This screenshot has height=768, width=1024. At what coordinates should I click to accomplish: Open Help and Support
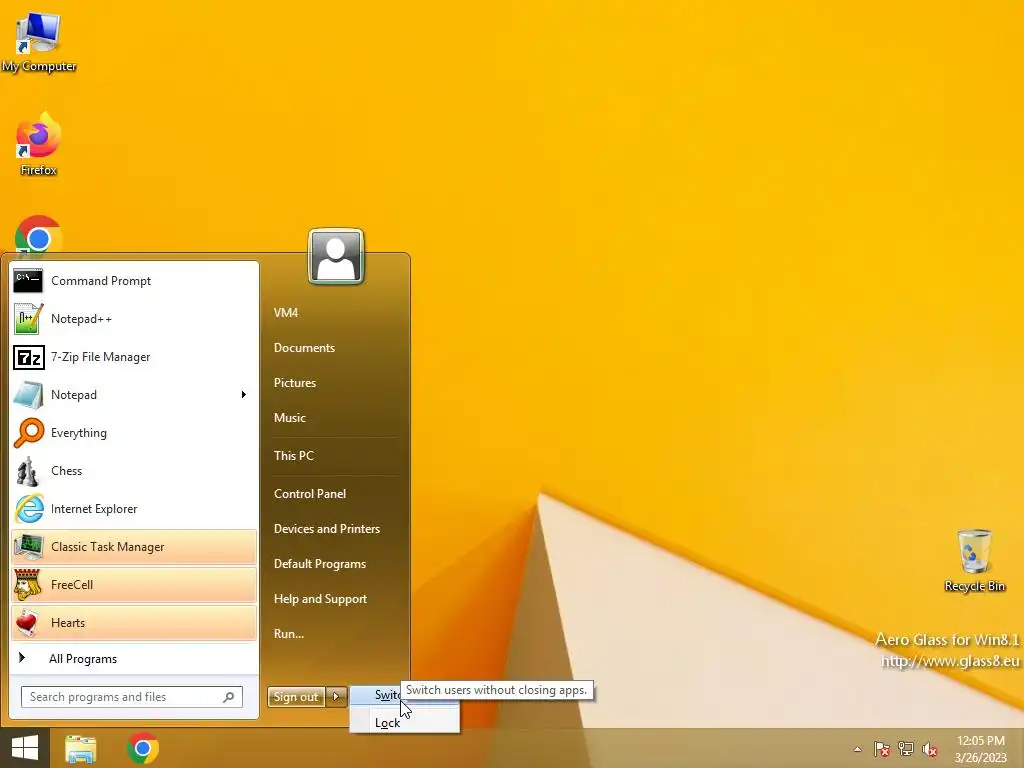click(x=320, y=599)
